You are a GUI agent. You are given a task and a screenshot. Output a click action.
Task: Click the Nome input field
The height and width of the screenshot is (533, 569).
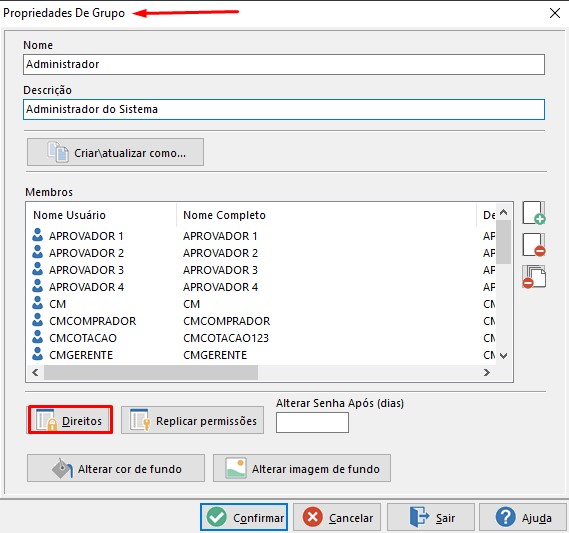click(x=284, y=65)
